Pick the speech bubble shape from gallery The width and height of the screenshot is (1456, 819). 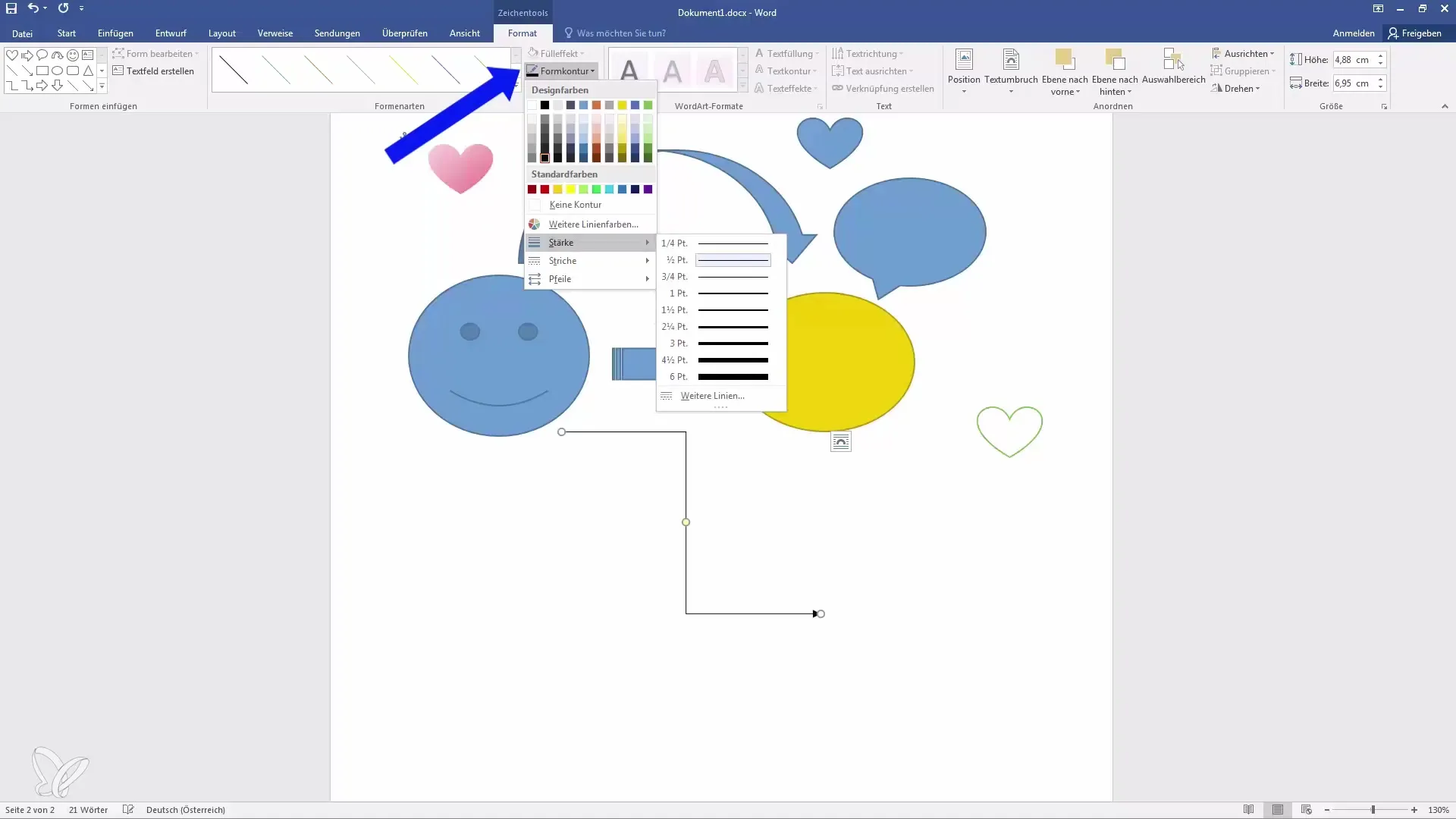tap(42, 55)
